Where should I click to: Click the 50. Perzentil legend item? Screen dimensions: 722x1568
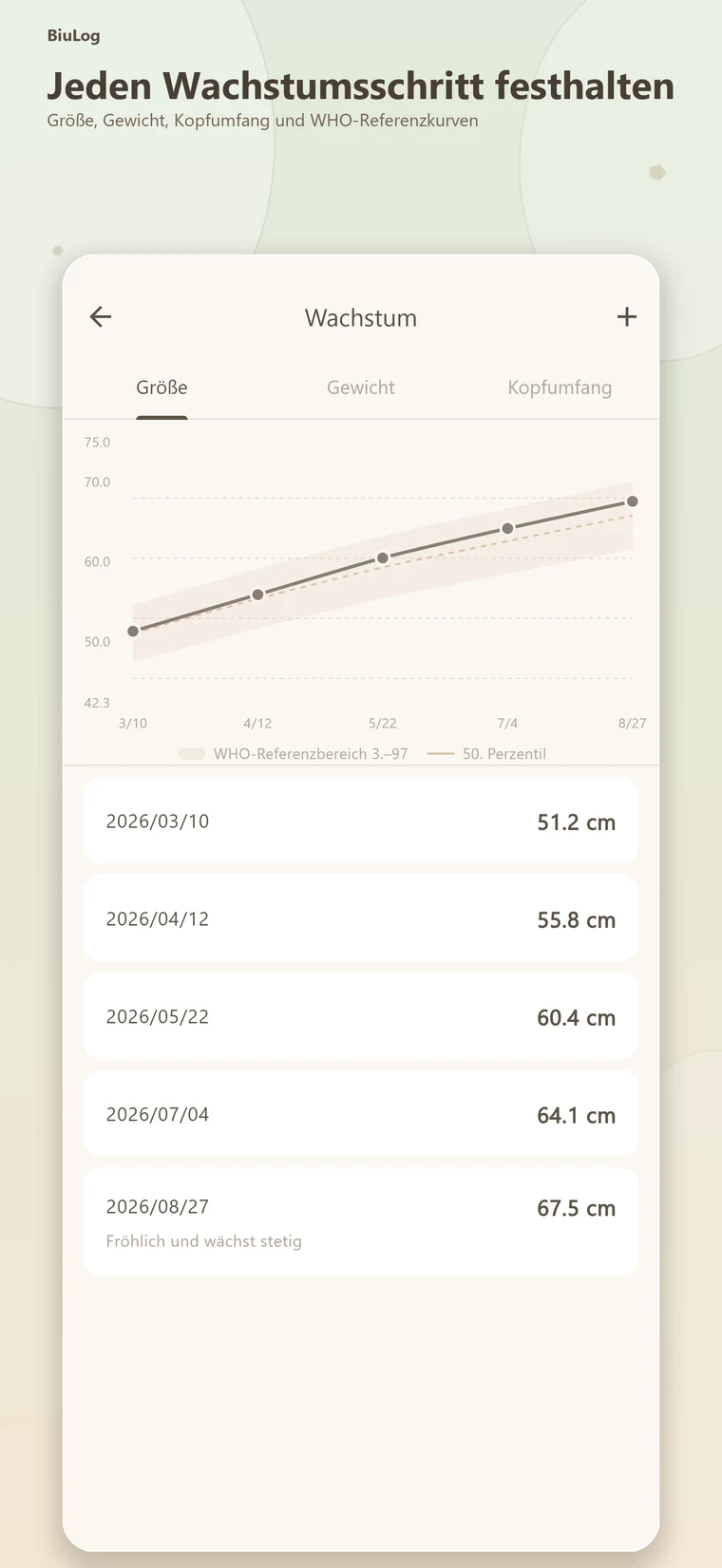pos(486,754)
